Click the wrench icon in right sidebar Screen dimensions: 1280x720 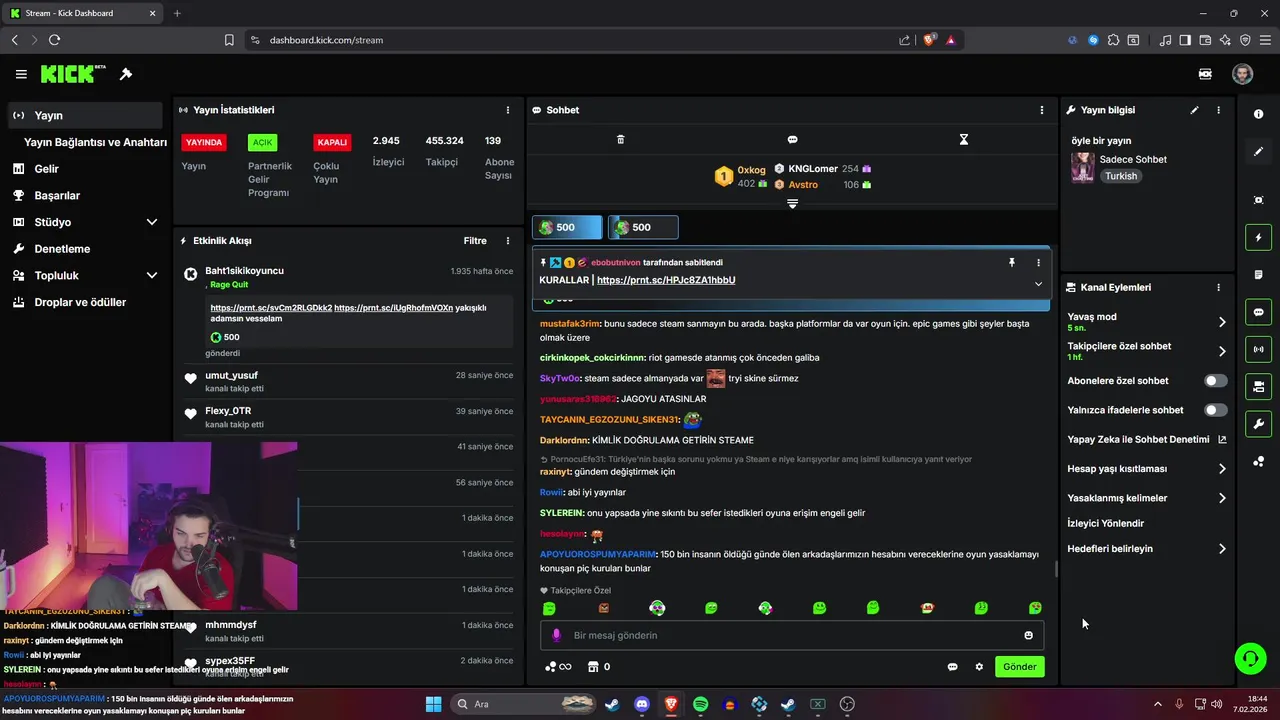pos(1258,423)
